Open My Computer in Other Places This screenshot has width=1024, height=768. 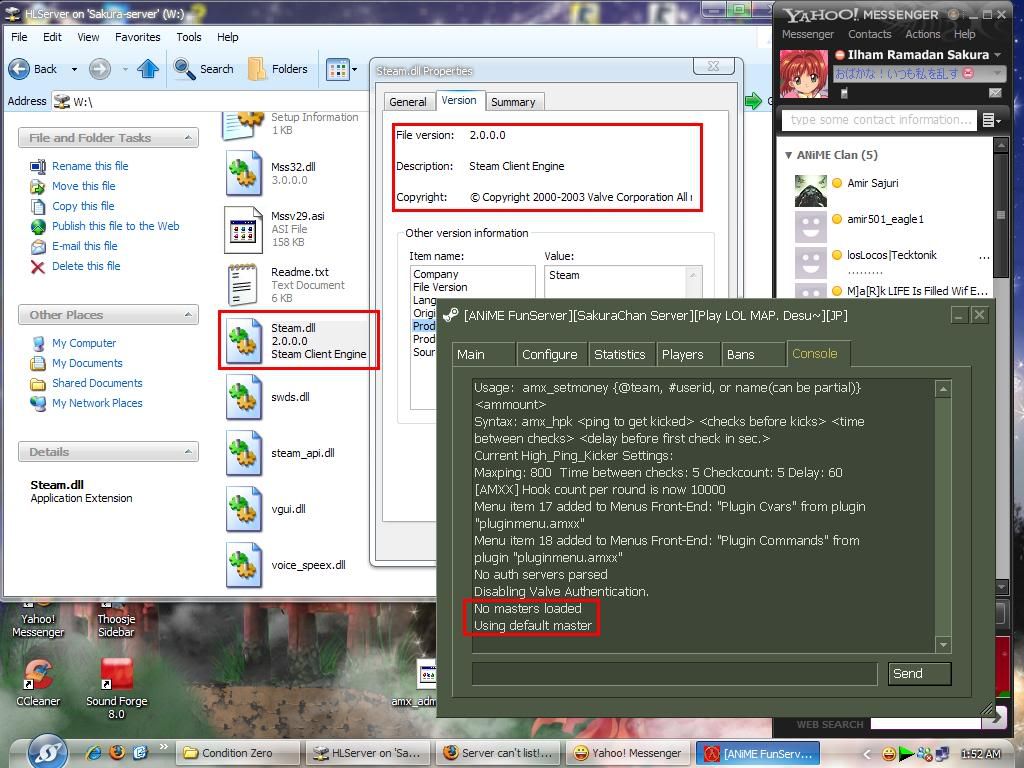(x=84, y=343)
